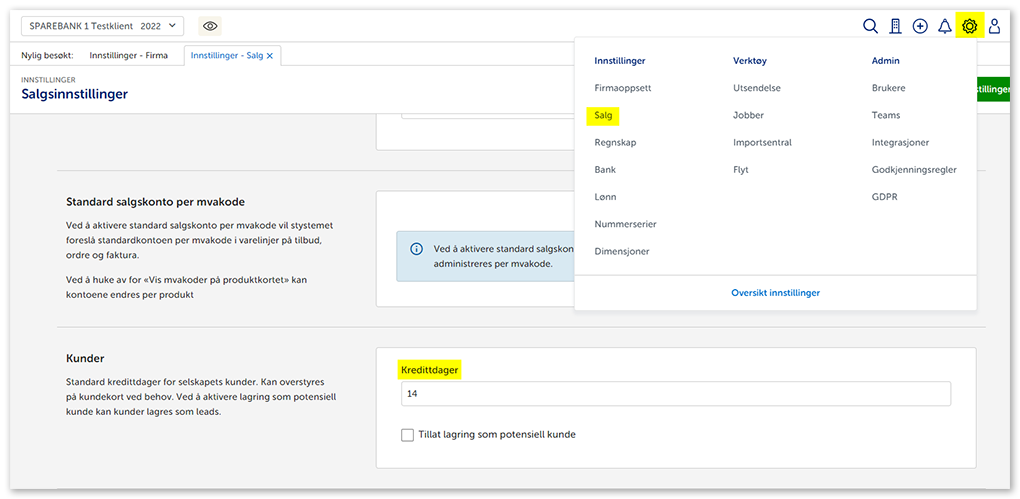Click the search magnifier icon
Image resolution: width=1020 pixels, height=499 pixels.
coord(870,26)
